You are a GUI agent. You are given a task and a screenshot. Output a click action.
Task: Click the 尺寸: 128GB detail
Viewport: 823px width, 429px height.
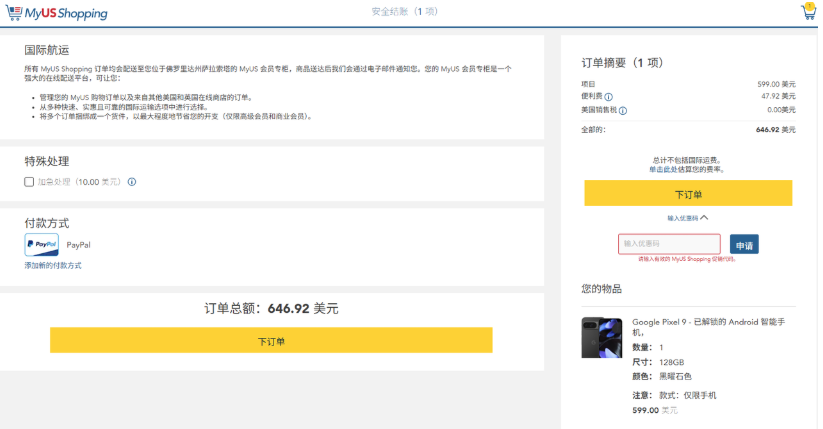(658, 362)
